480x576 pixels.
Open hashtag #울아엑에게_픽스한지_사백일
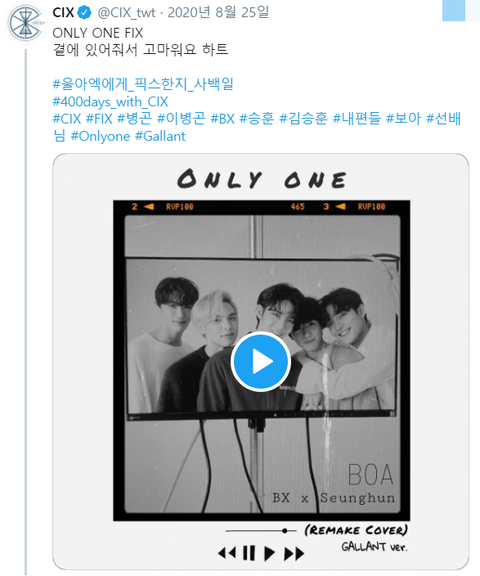pyautogui.click(x=143, y=84)
